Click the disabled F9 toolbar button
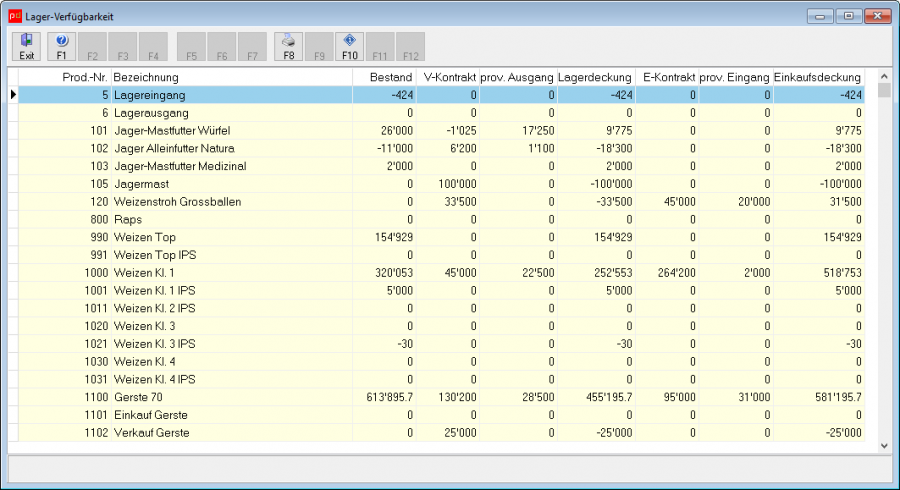The height and width of the screenshot is (490, 900). [319, 46]
